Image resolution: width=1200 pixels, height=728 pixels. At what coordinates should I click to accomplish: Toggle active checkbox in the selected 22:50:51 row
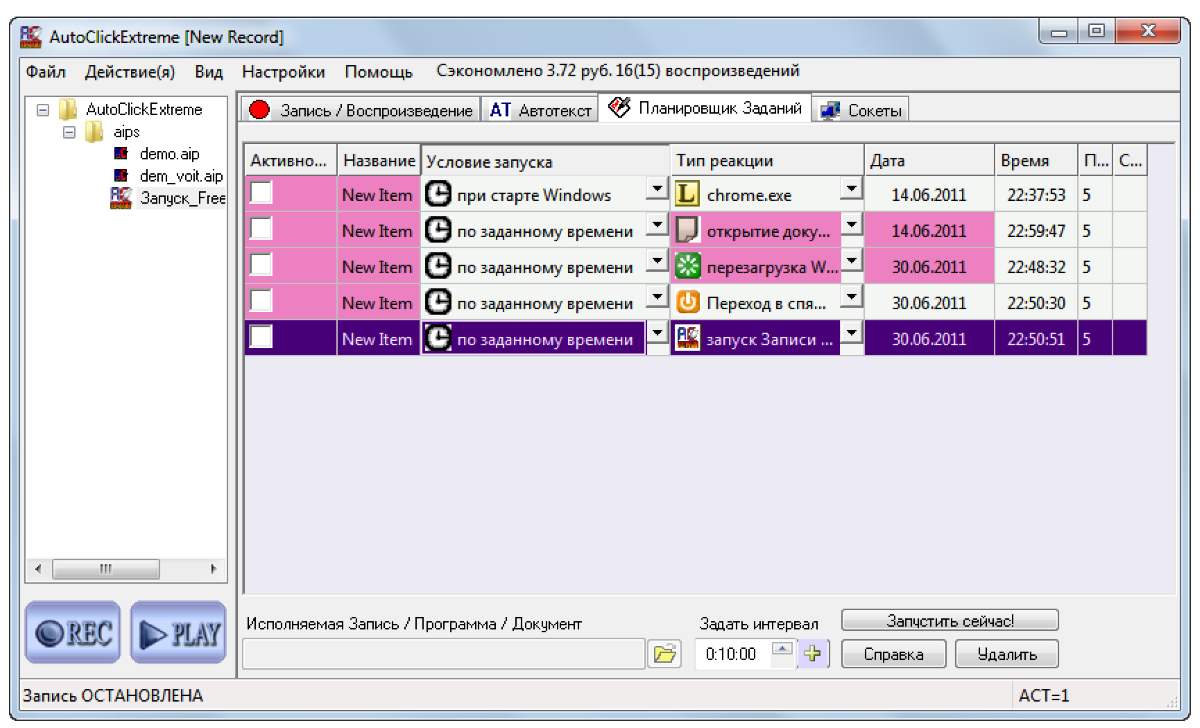pos(261,337)
